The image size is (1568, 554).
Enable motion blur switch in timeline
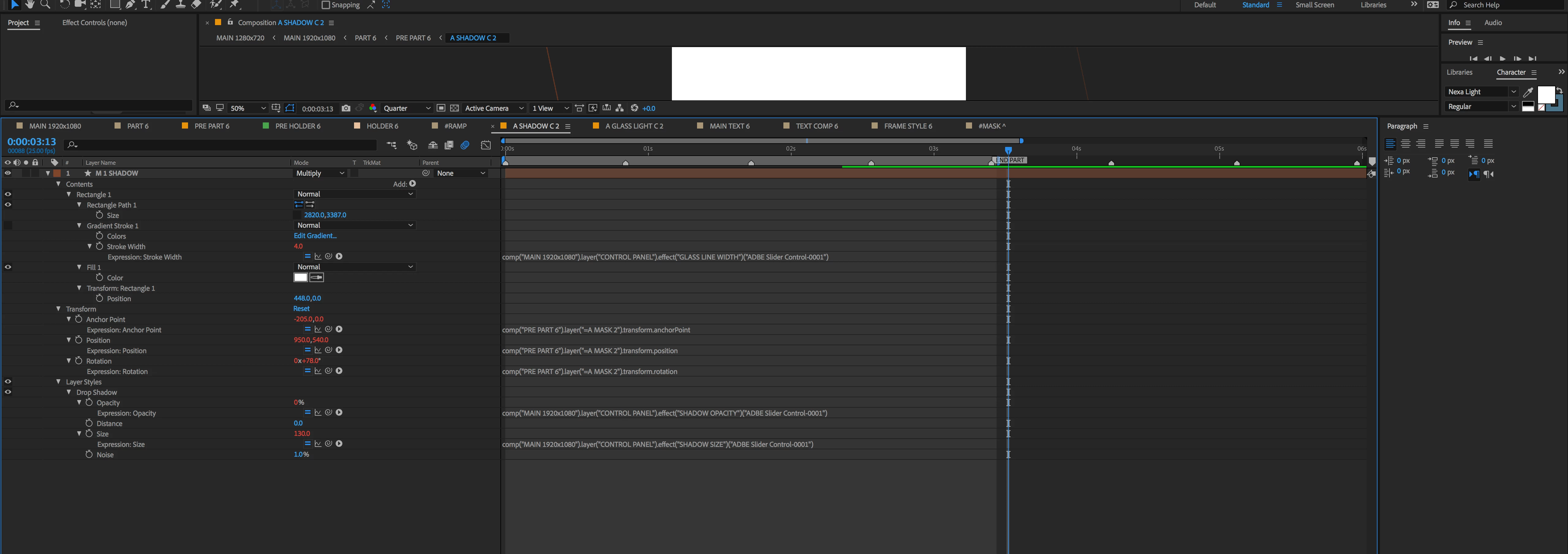(x=465, y=145)
